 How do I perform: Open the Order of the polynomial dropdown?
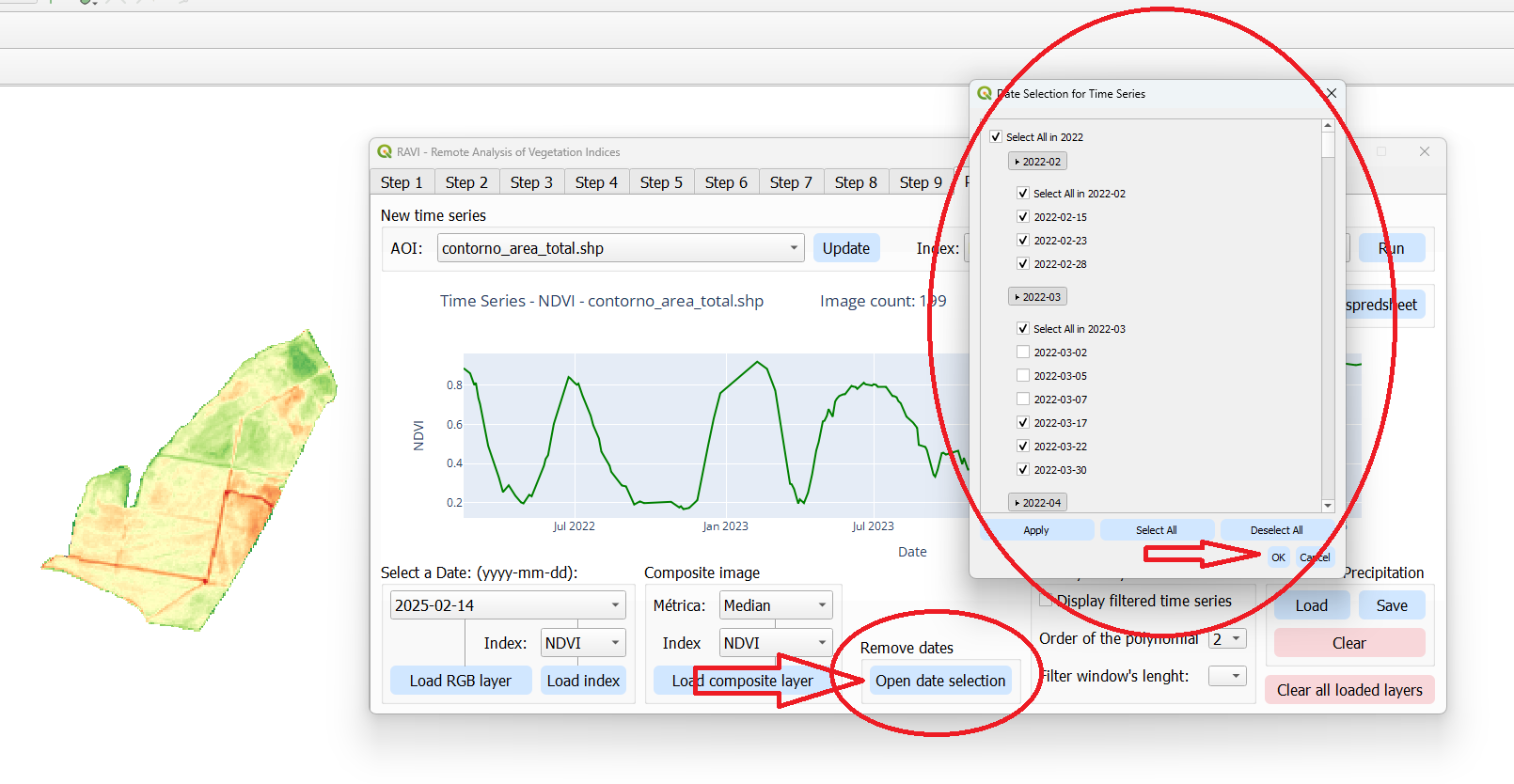(x=1227, y=639)
